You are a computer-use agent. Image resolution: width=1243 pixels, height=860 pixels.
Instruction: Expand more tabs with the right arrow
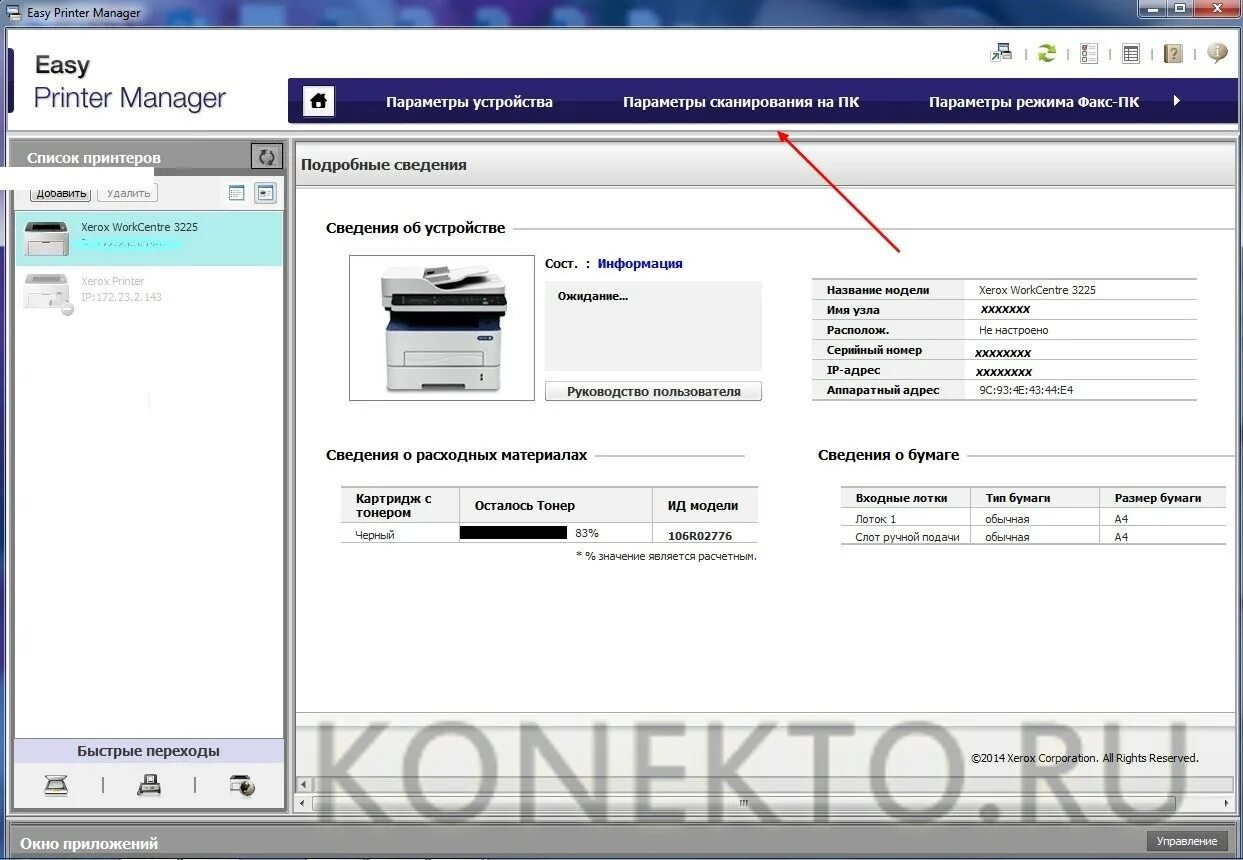pos(1177,101)
